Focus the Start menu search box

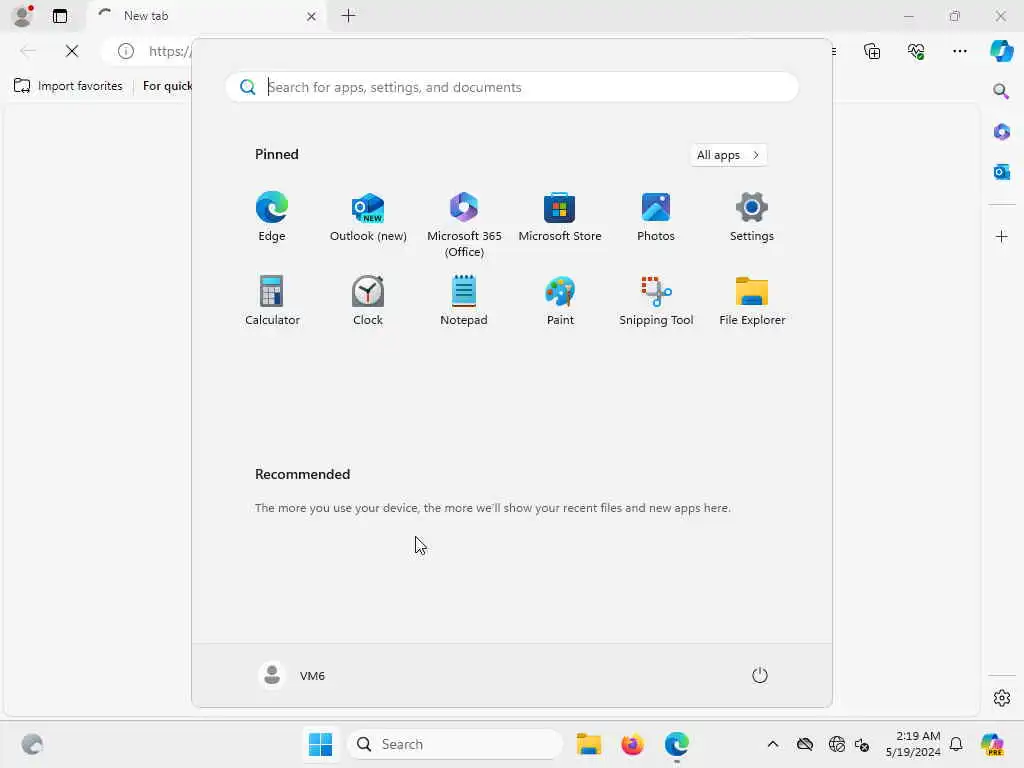pos(512,87)
